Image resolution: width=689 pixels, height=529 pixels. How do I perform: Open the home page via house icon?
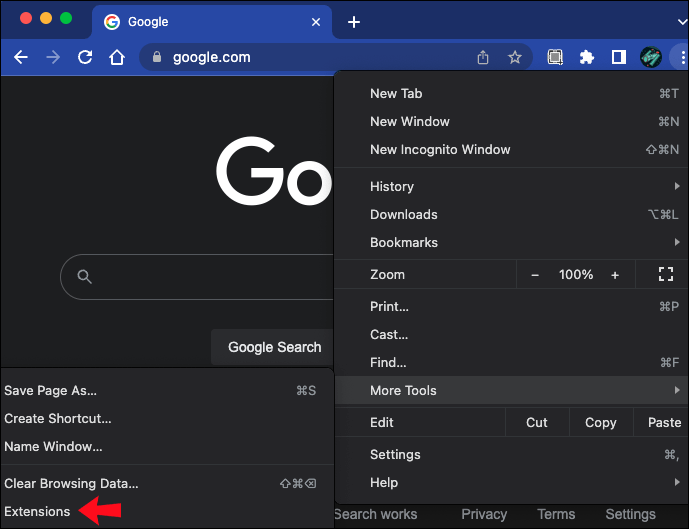click(x=117, y=57)
